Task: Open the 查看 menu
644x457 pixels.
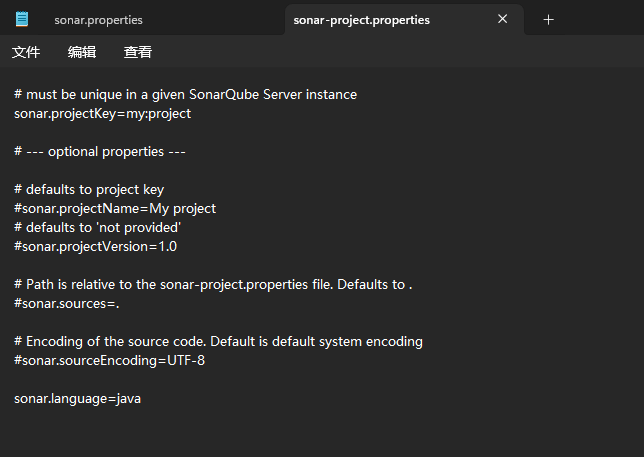Action: pyautogui.click(x=138, y=52)
